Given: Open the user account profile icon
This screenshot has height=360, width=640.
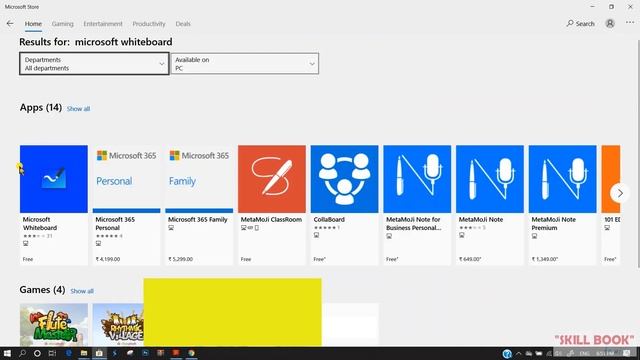Looking at the screenshot, I should [610, 24].
